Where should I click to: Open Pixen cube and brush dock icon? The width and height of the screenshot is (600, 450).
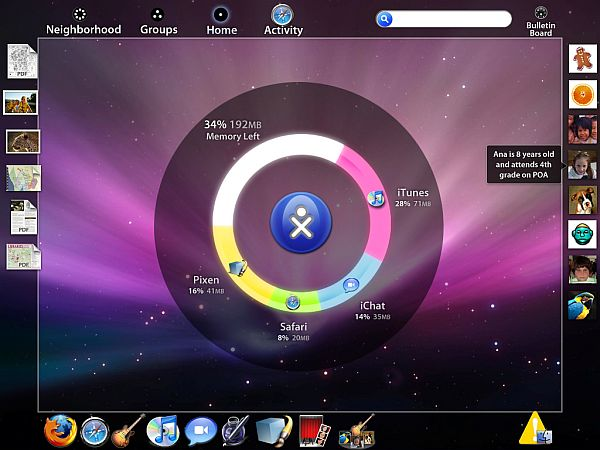pos(273,430)
